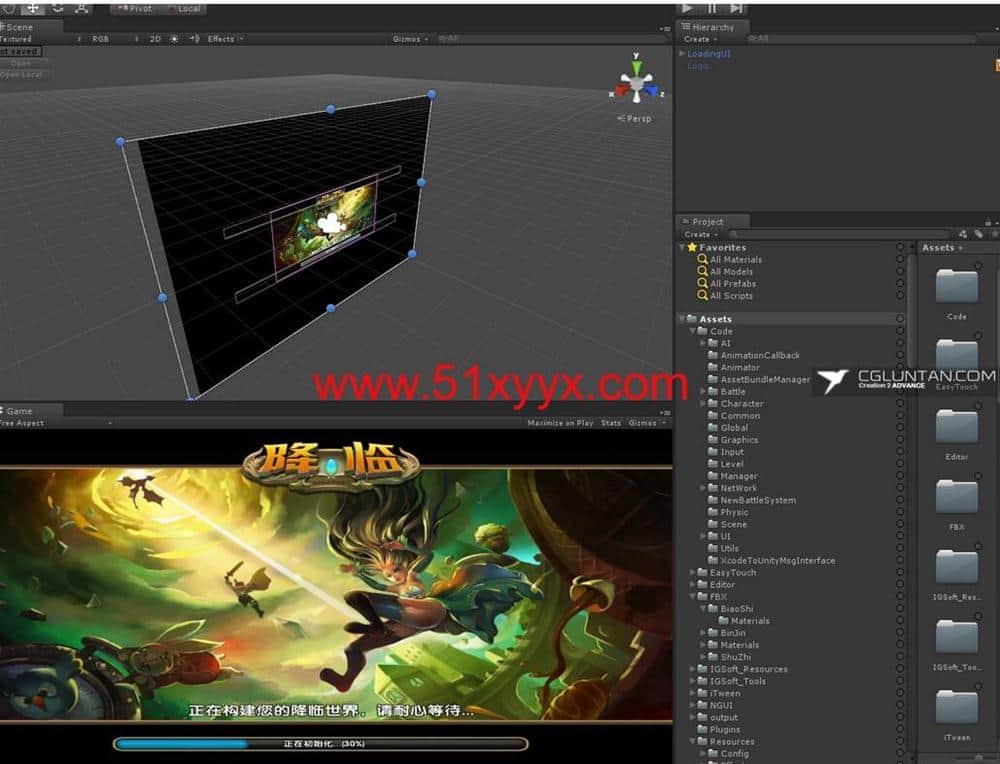Open Gizmos menu in Game view

pos(646,423)
